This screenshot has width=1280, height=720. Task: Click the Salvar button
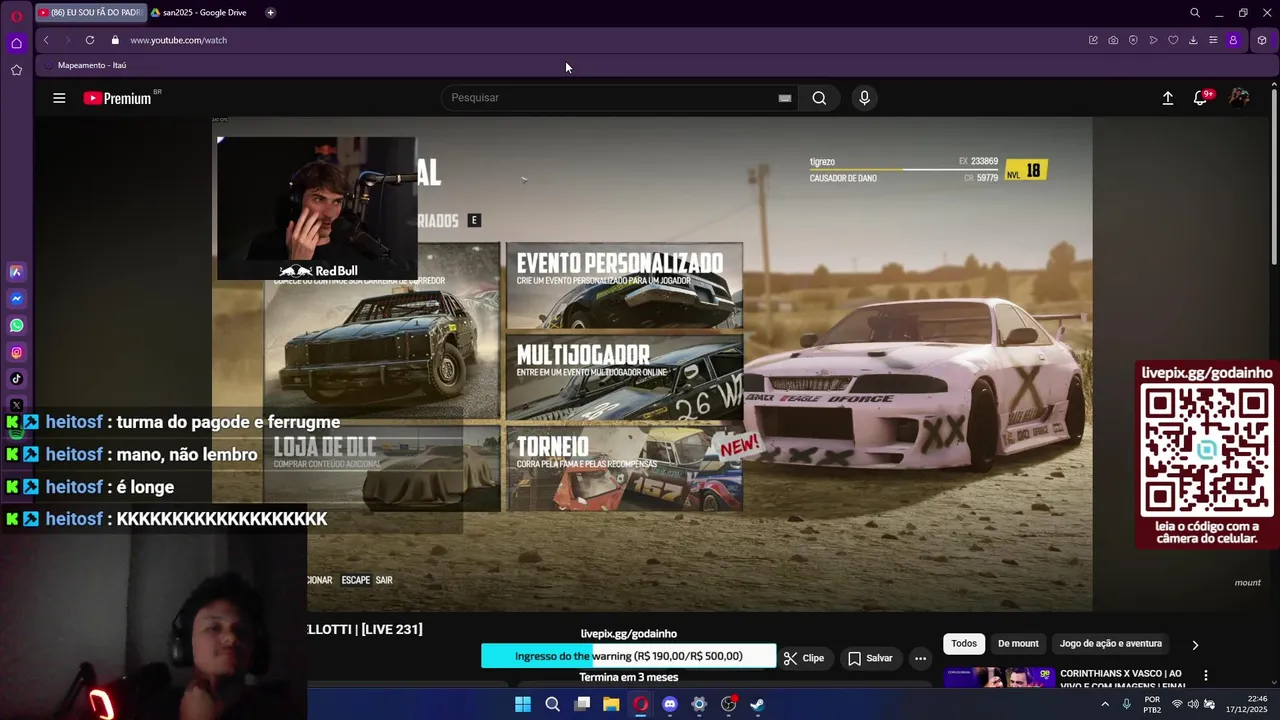click(870, 658)
